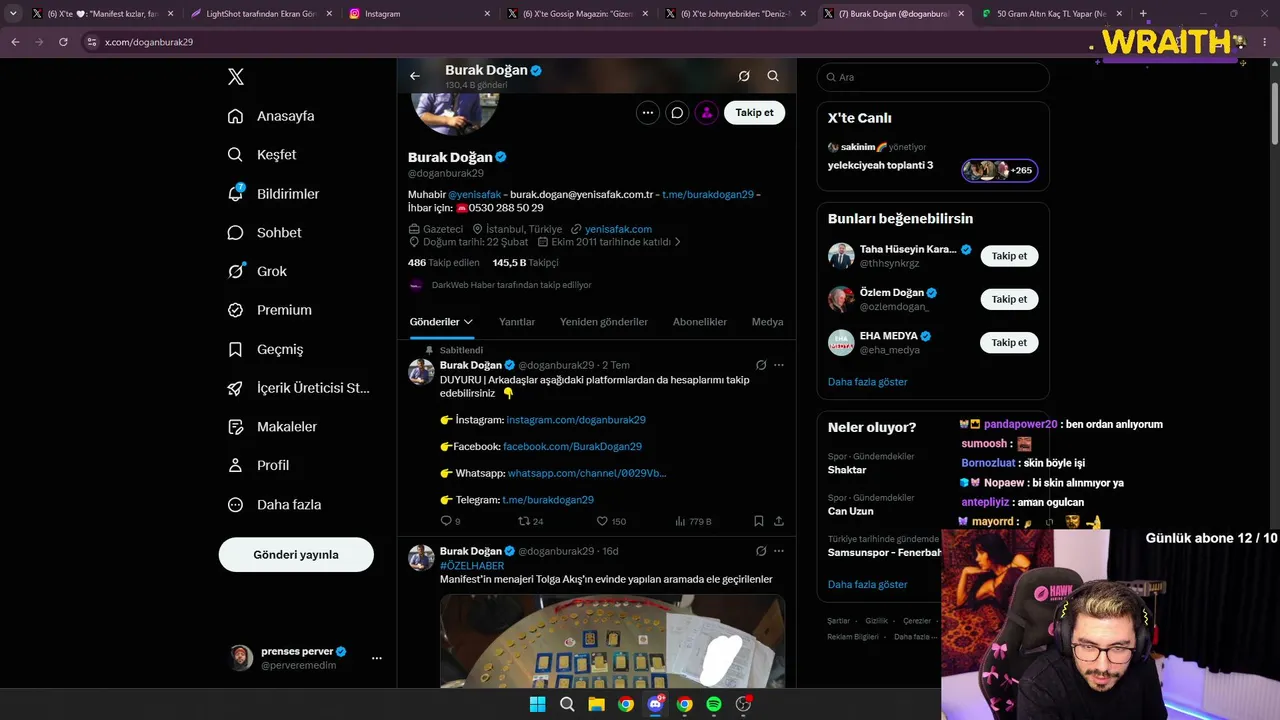Open Geçmiş in the left sidebar
Image resolution: width=1280 pixels, height=720 pixels.
point(265,349)
